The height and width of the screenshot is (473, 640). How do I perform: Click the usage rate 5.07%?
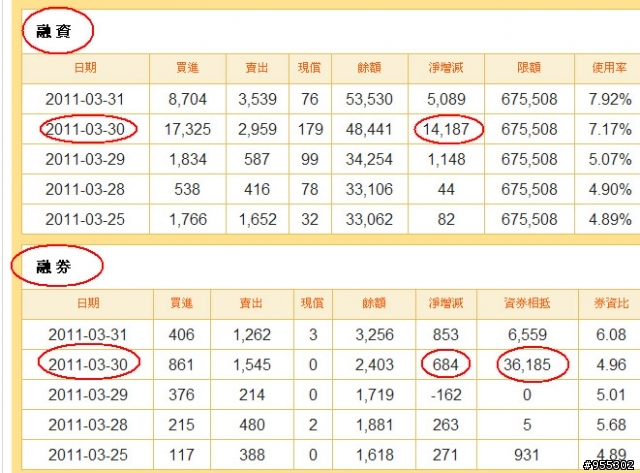[610, 159]
